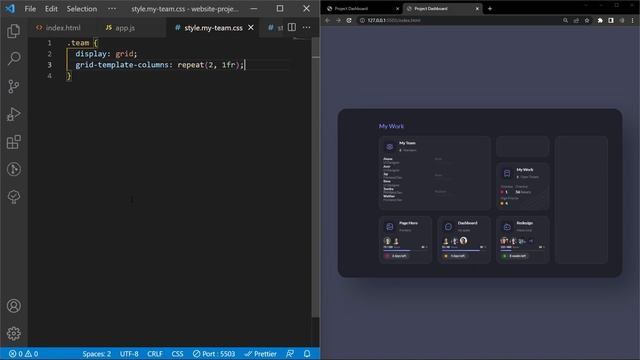This screenshot has width=640, height=360.
Task: Open the My Work card on the dashboard
Action: [522, 187]
